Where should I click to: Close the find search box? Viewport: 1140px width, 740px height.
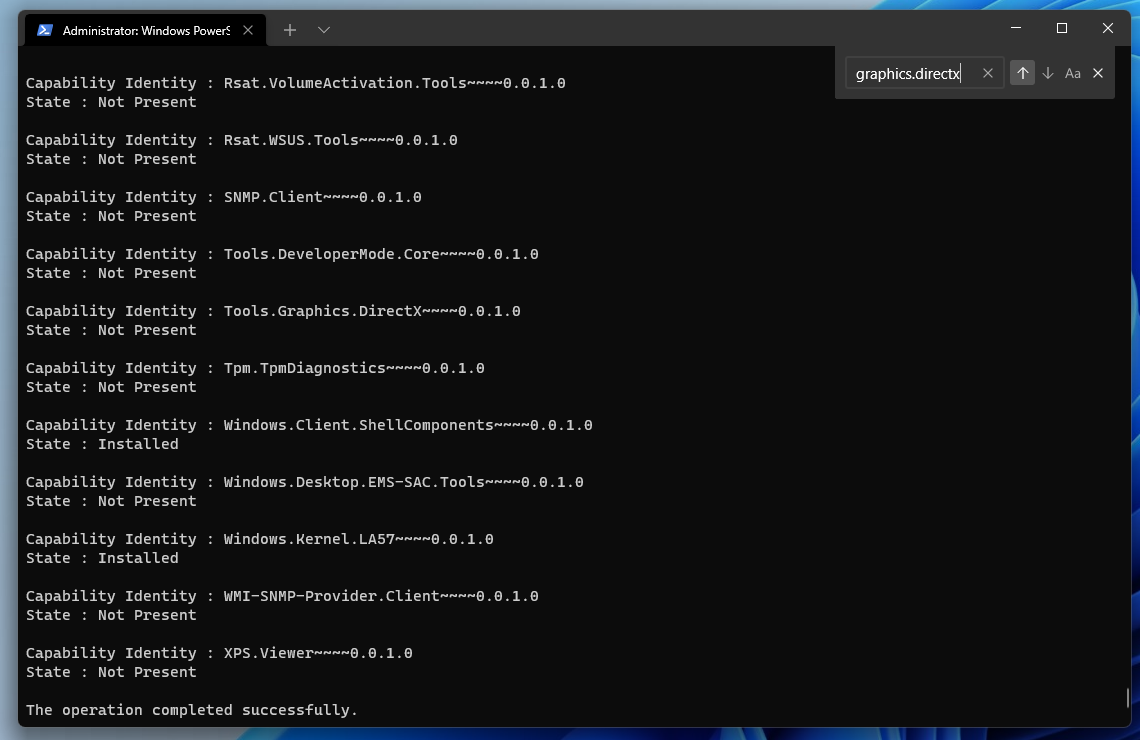point(1098,73)
